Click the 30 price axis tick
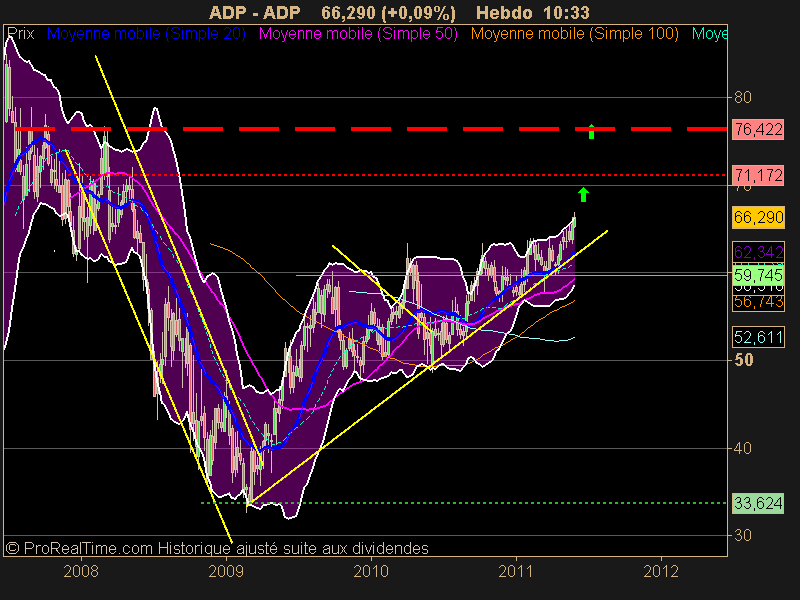800x600 pixels. coord(743,535)
